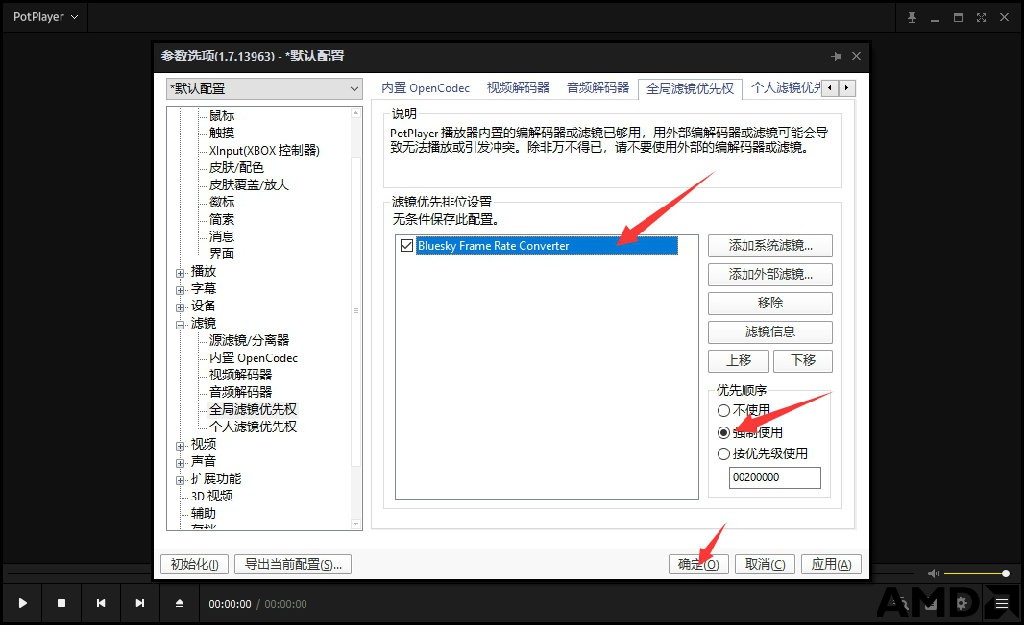Open the playlist hamburger icon

(x=1002, y=603)
